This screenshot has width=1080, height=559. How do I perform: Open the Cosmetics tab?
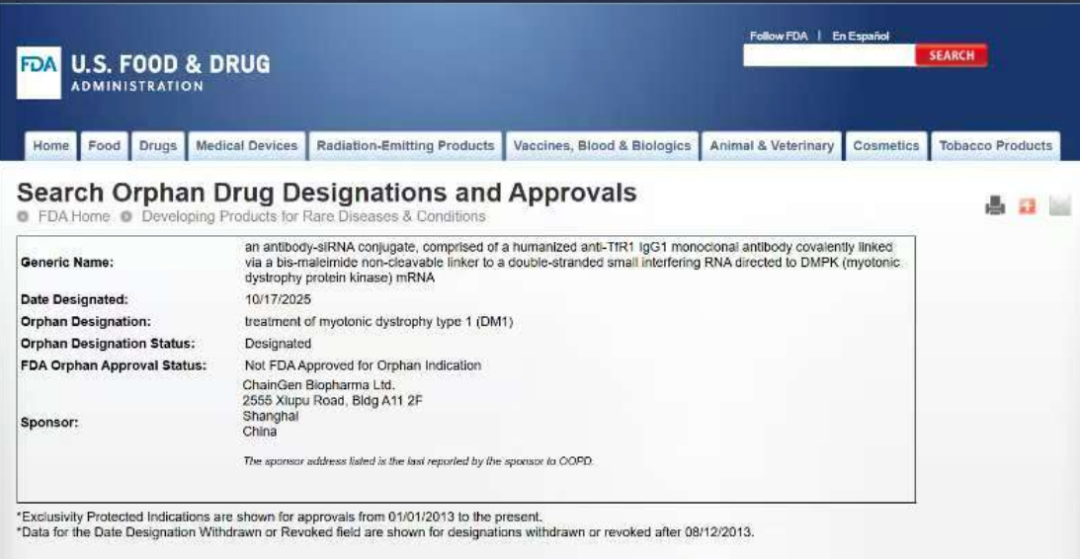tap(886, 146)
